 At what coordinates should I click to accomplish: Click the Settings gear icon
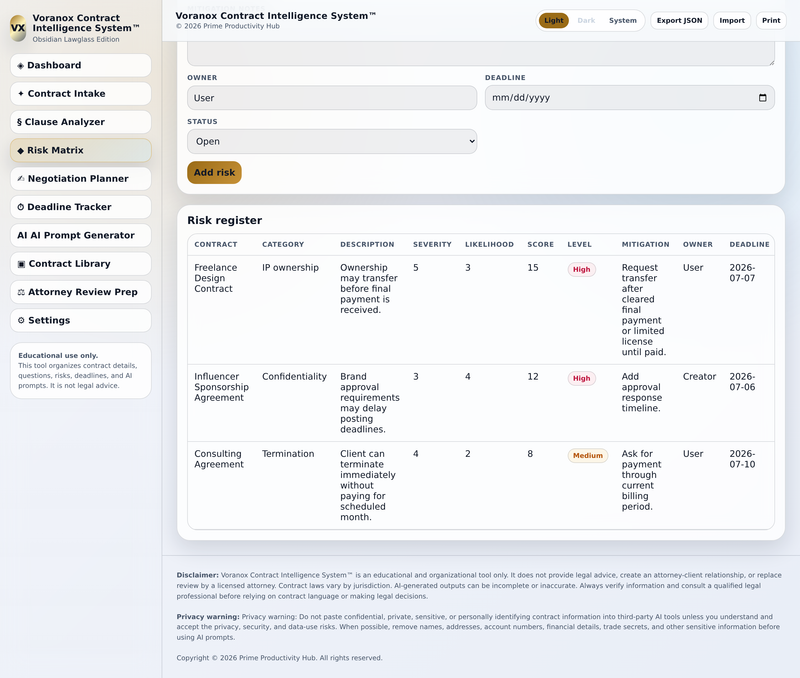(x=21, y=321)
